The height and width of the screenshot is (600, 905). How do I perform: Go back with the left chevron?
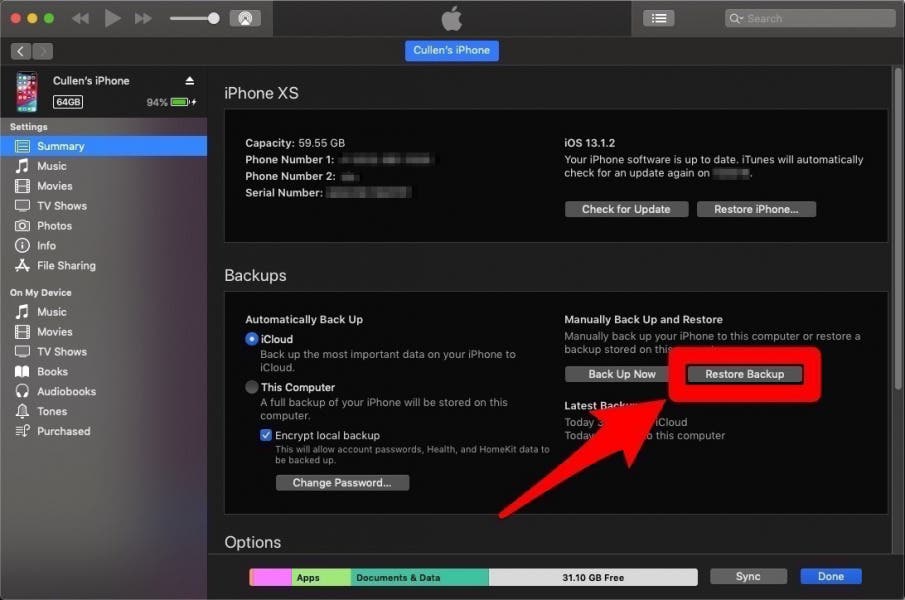click(21, 51)
